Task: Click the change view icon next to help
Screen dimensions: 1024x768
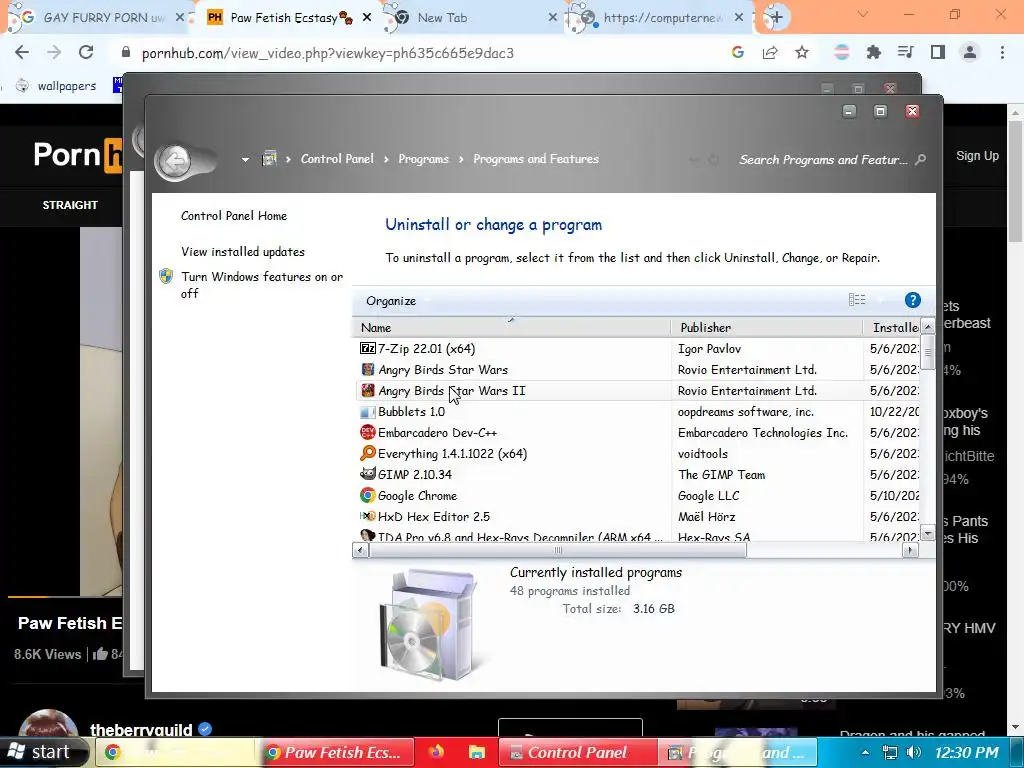Action: [x=857, y=300]
